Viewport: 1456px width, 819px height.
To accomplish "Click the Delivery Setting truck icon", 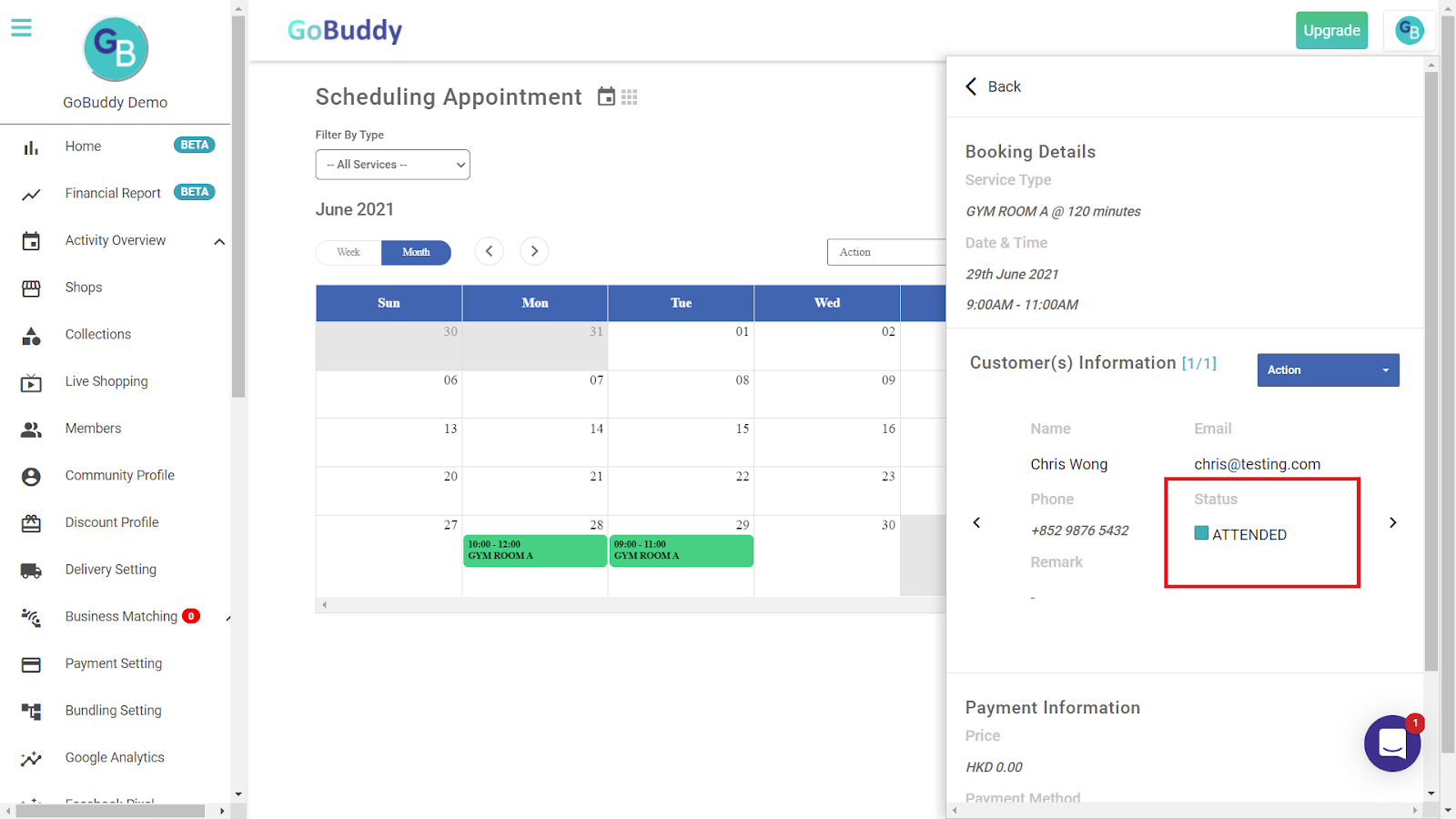I will click(31, 571).
